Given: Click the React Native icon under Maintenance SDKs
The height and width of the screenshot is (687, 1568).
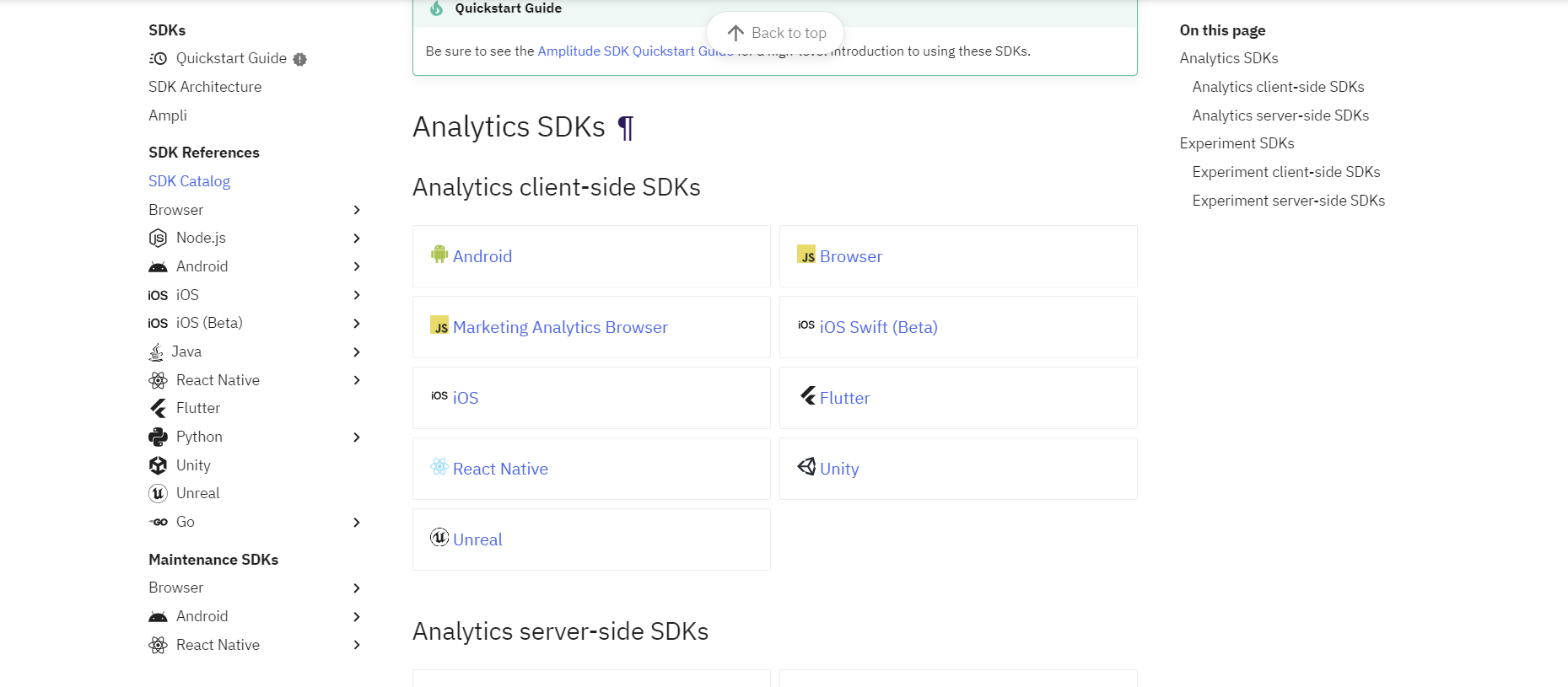Looking at the screenshot, I should coord(158,645).
